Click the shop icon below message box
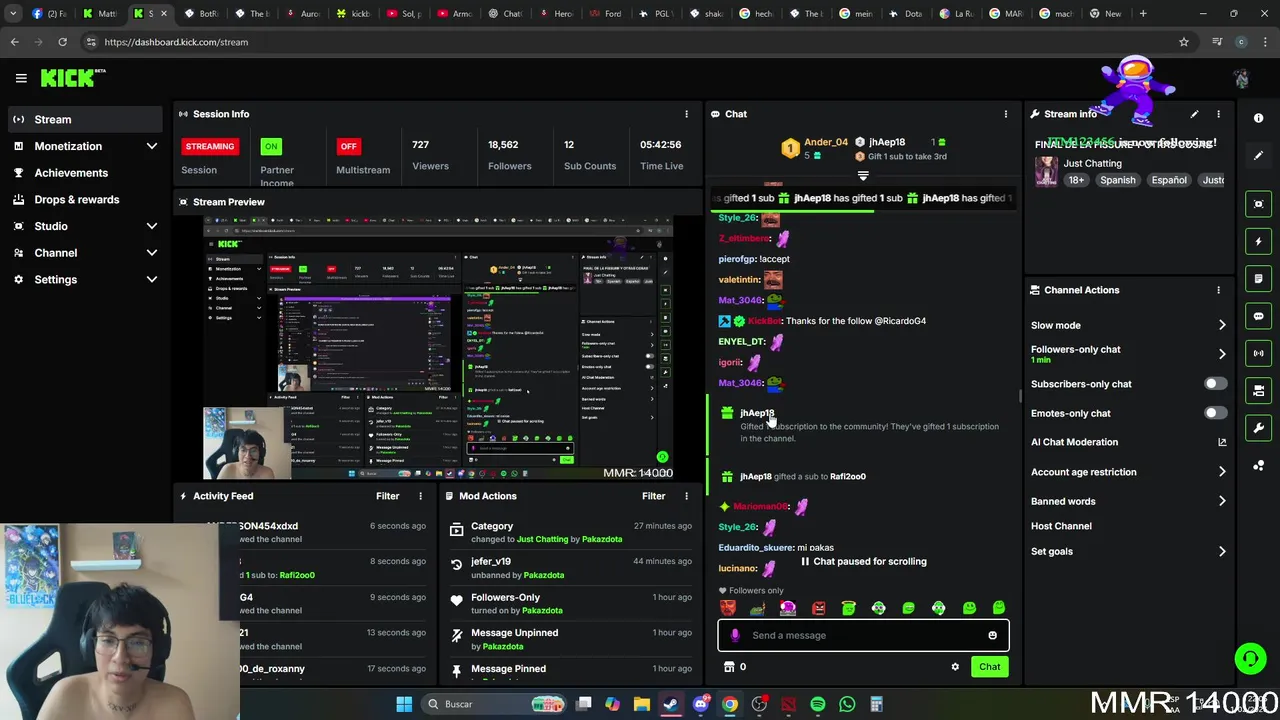This screenshot has height=720, width=1280. click(729, 667)
